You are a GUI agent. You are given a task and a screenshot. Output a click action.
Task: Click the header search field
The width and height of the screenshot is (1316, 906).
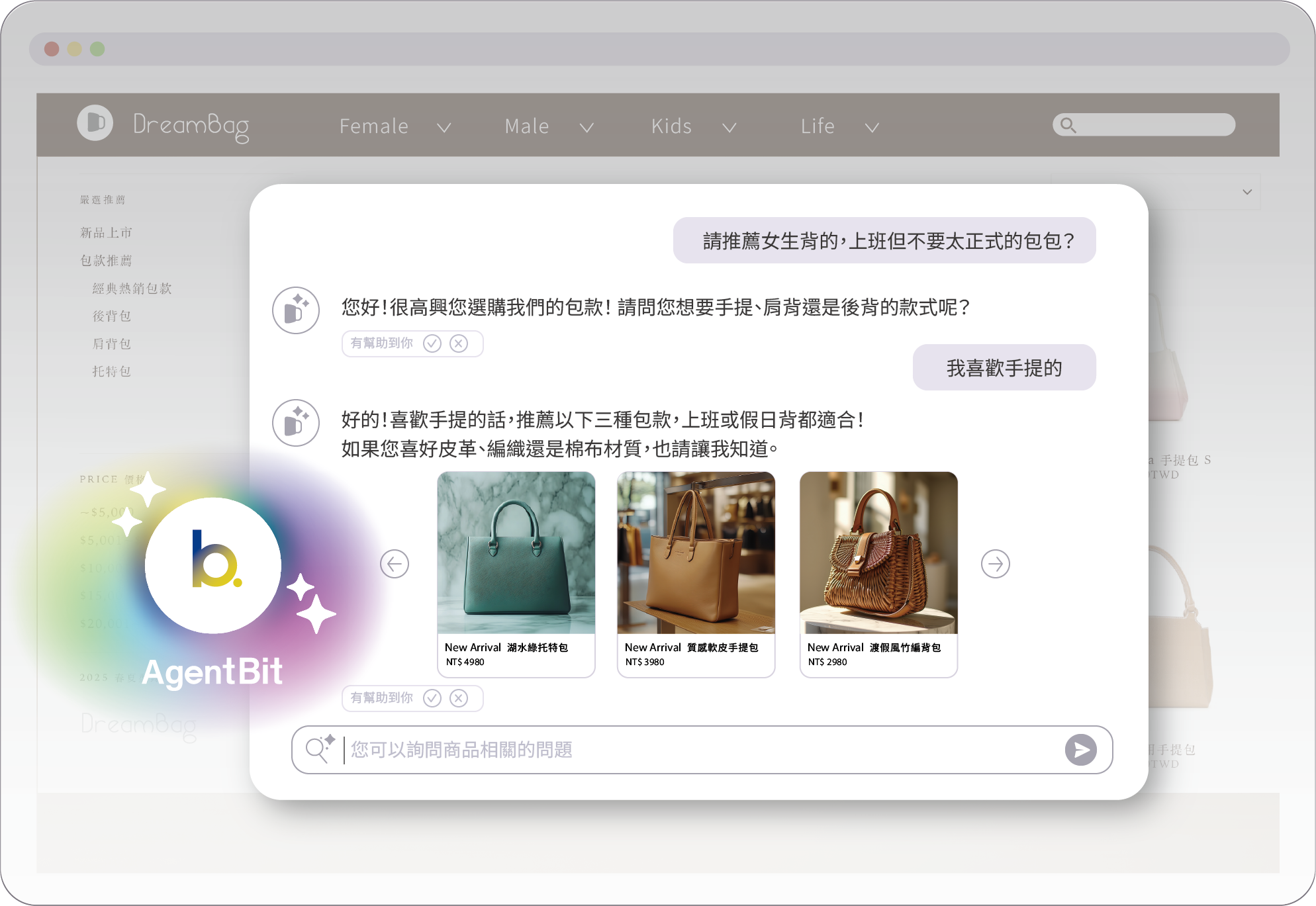[1144, 125]
